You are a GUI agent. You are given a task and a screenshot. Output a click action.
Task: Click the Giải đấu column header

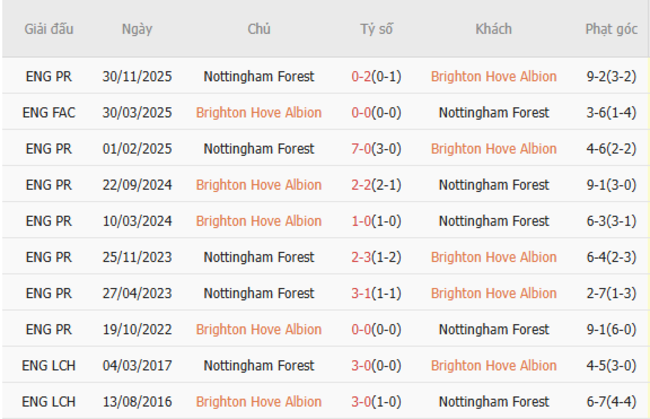pyautogui.click(x=49, y=29)
